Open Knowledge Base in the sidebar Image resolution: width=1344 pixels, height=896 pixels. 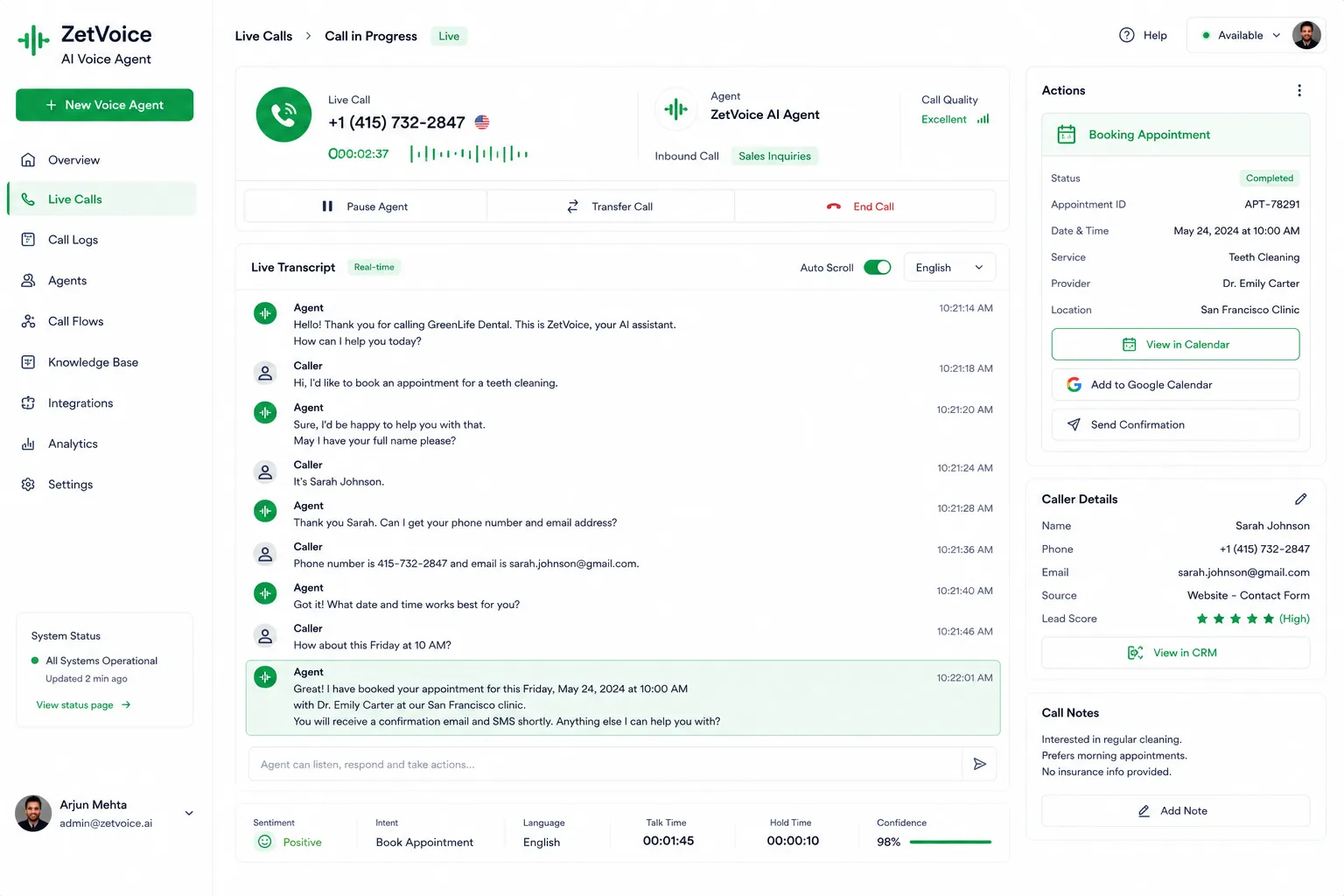point(101,362)
